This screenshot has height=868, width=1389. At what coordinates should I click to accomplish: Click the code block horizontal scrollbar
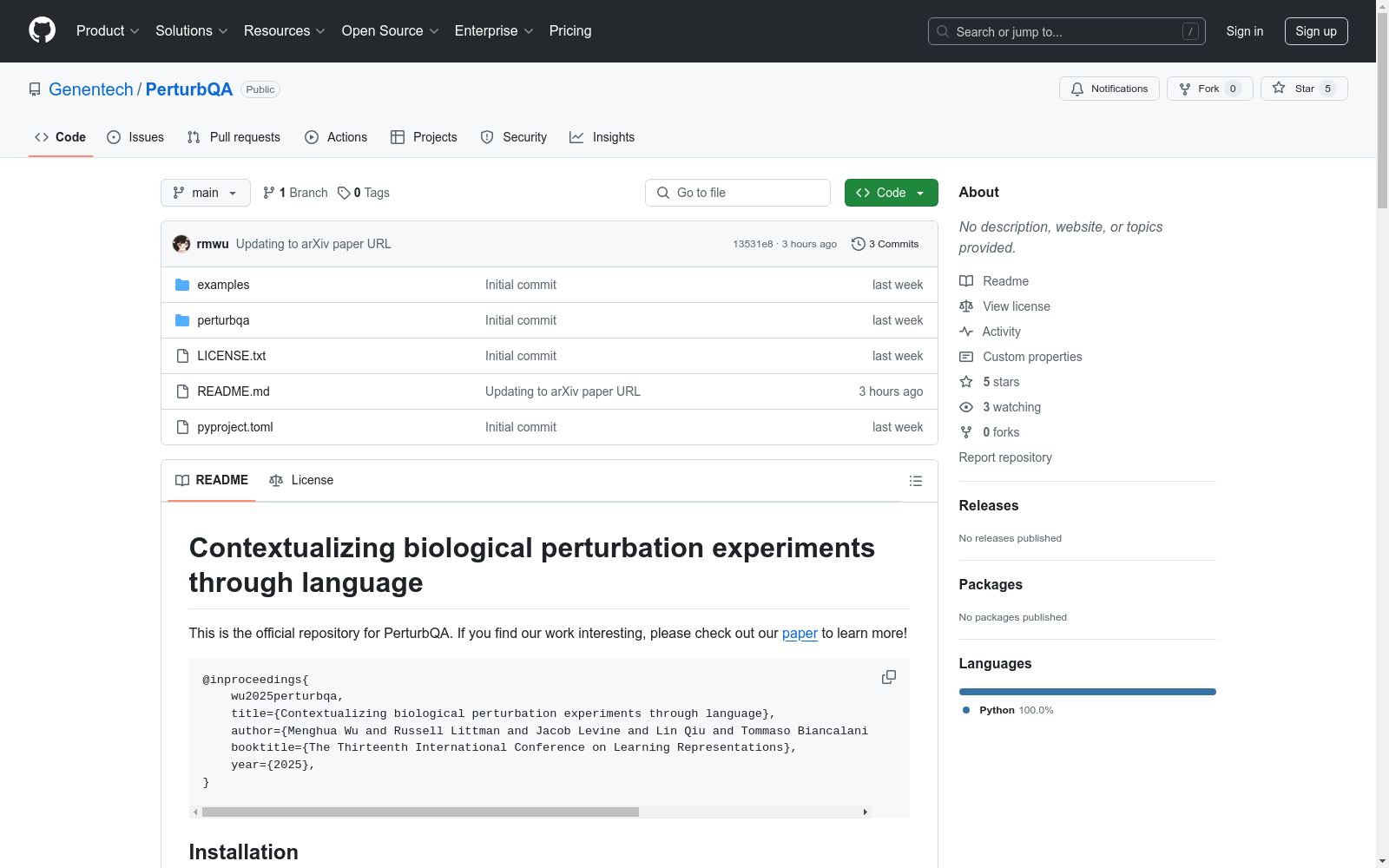point(420,812)
